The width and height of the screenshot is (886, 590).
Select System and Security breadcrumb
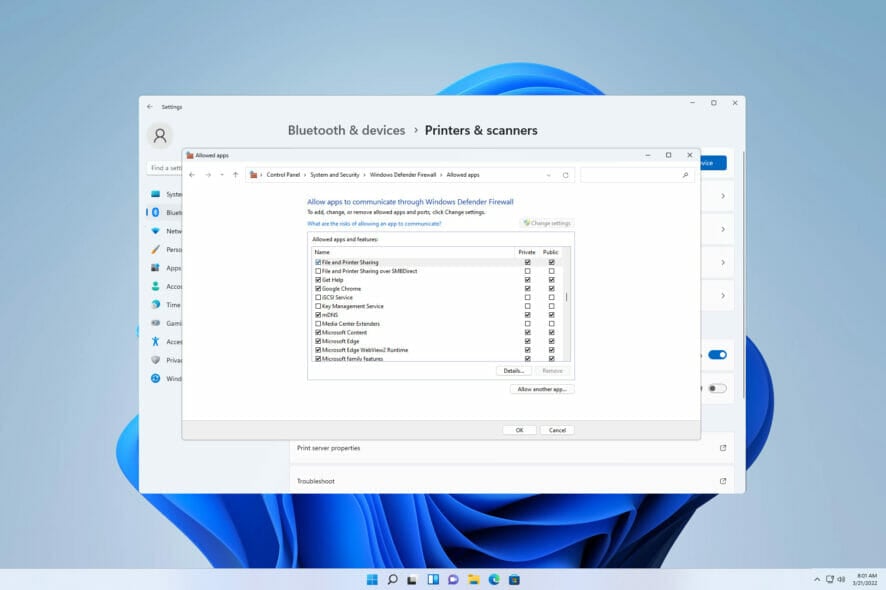[335, 175]
